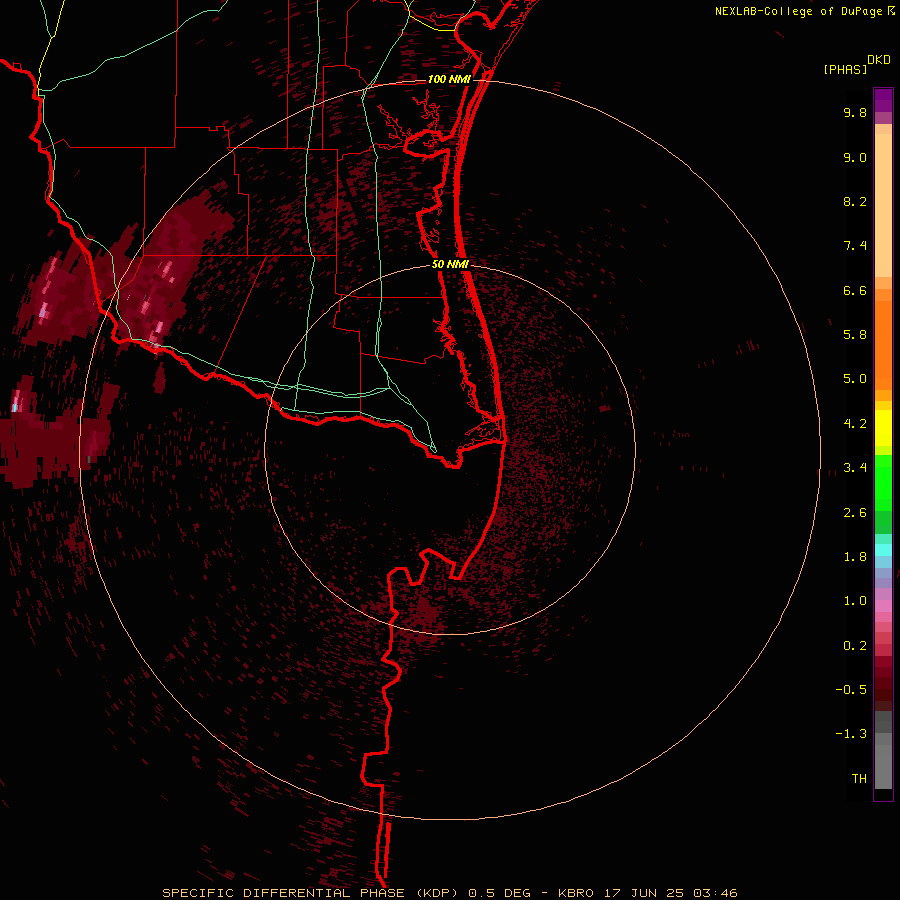Click the 2.6 legend value
This screenshot has width=900, height=900.
pos(855,513)
